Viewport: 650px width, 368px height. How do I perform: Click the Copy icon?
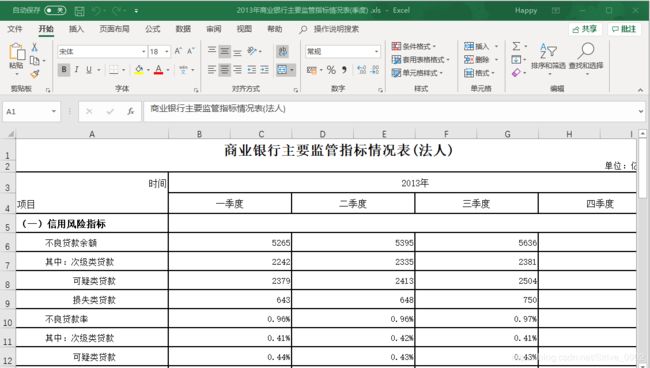[x=35, y=61]
